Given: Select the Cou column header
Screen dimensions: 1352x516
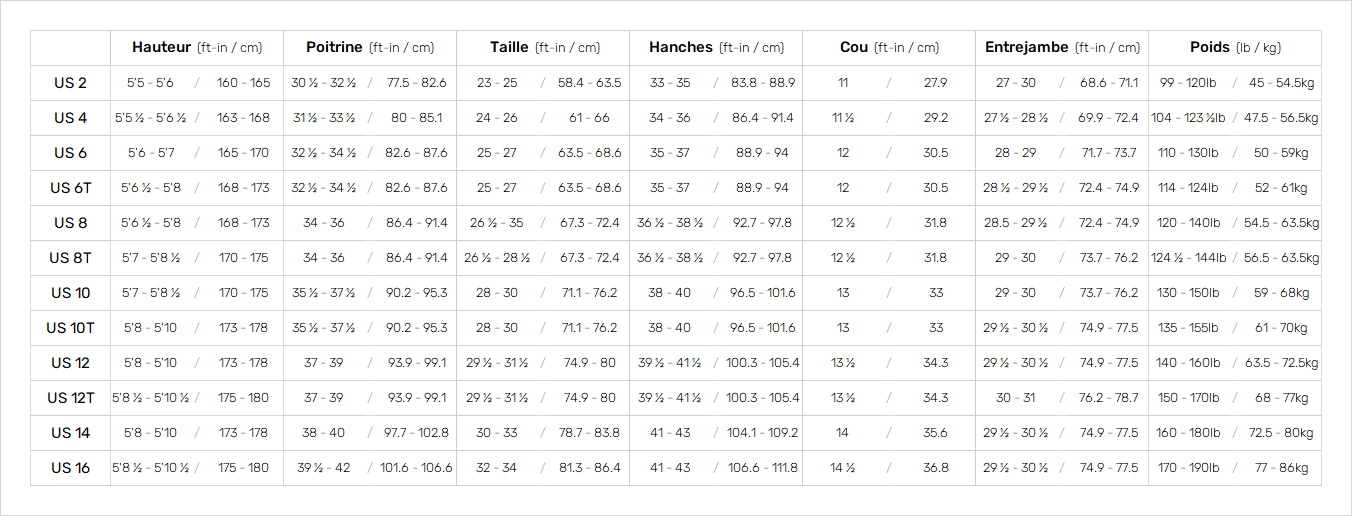Looking at the screenshot, I should point(889,48).
